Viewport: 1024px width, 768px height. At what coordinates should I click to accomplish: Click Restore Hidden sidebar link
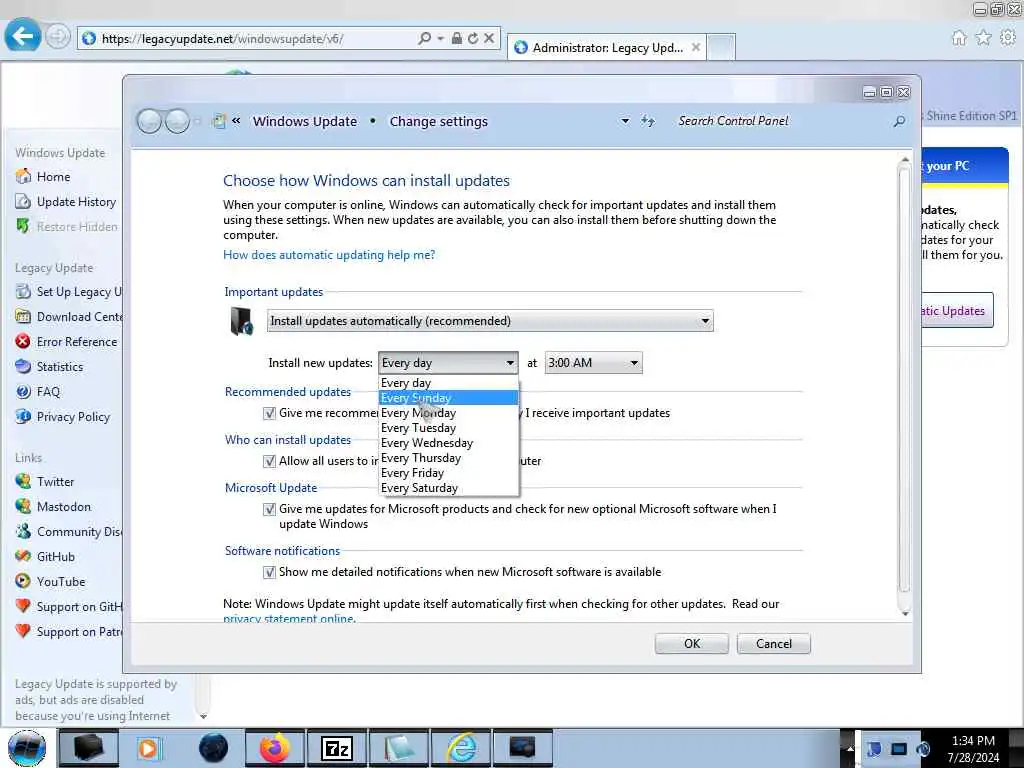pyautogui.click(x=77, y=227)
